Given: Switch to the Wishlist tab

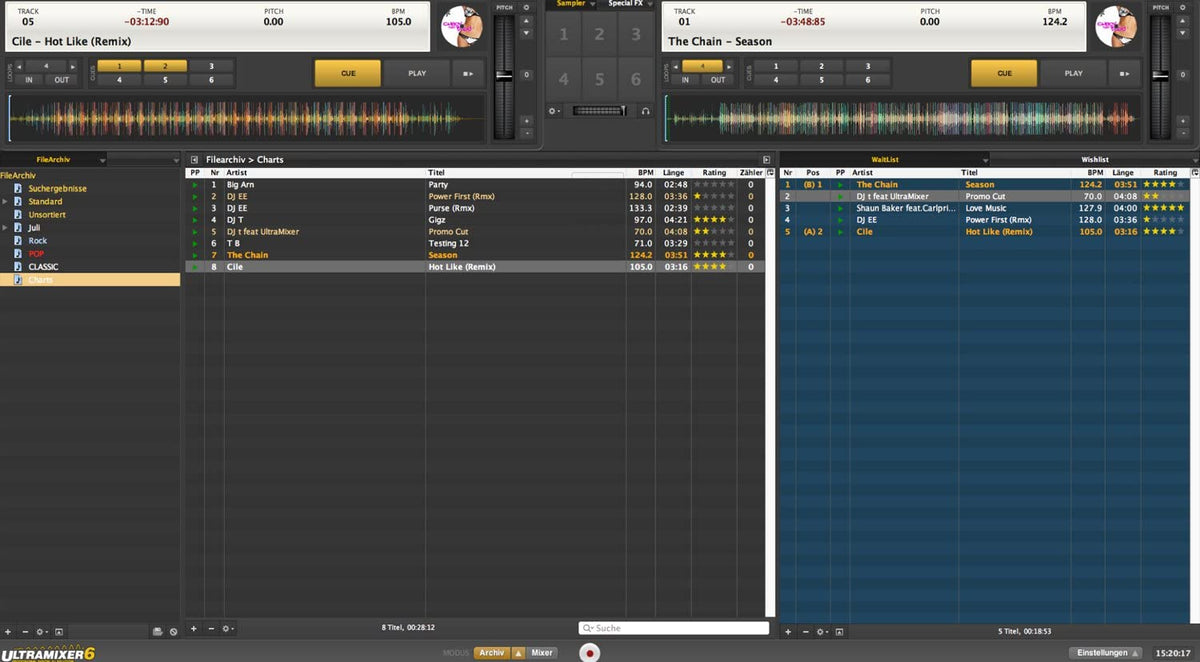Looking at the screenshot, I should coord(1094,160).
